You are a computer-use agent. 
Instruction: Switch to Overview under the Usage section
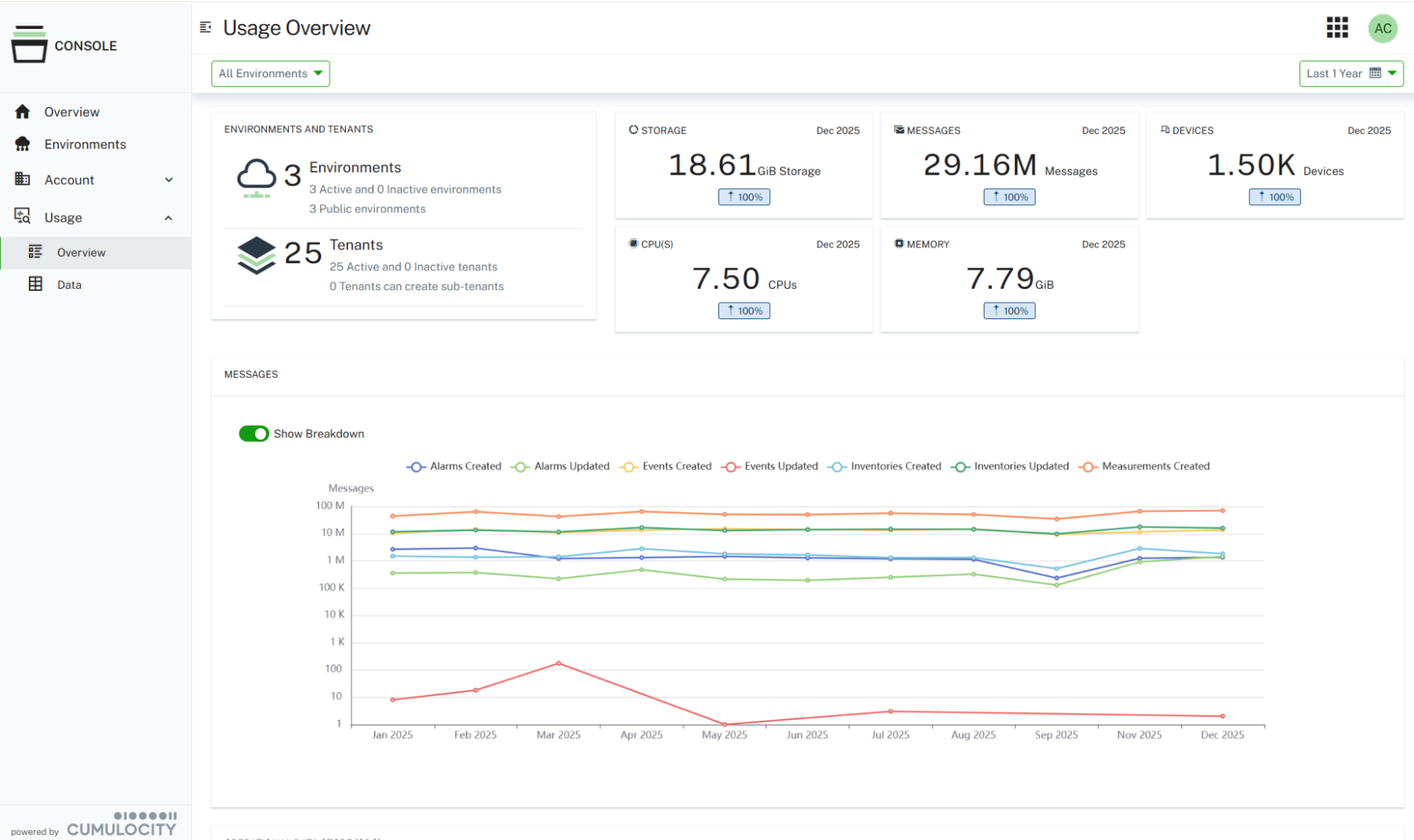click(x=80, y=252)
